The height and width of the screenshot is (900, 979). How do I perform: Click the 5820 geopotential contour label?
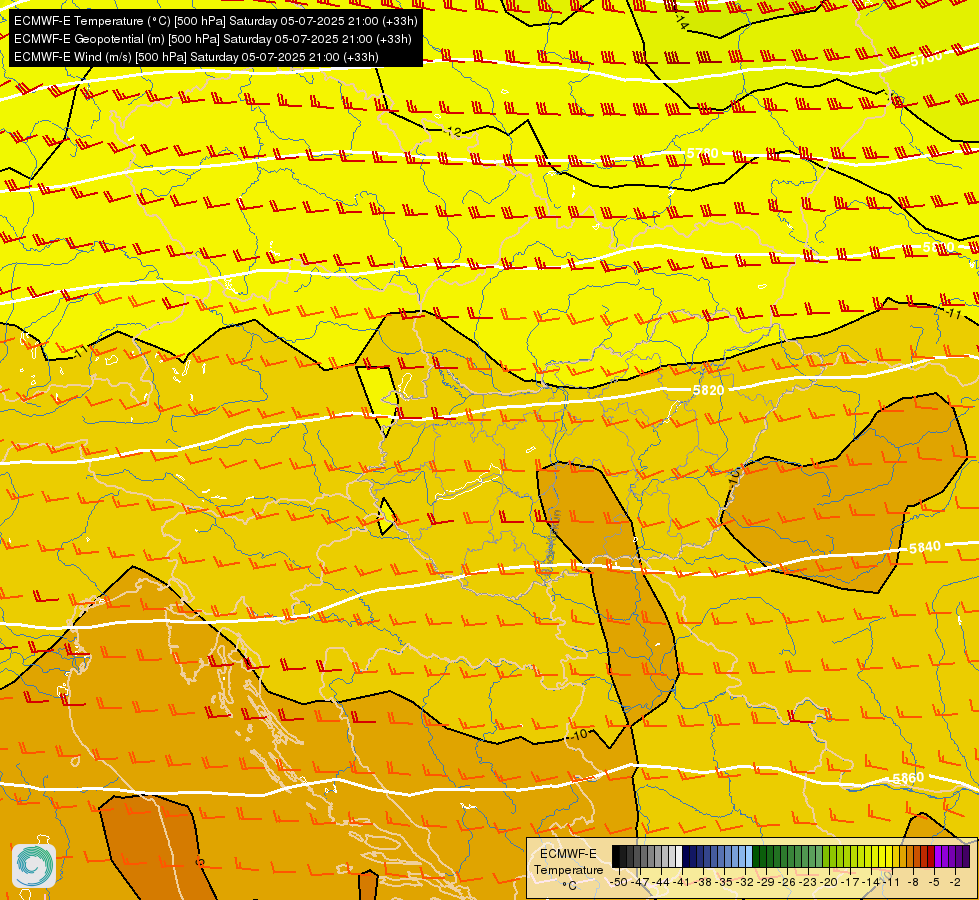click(709, 390)
